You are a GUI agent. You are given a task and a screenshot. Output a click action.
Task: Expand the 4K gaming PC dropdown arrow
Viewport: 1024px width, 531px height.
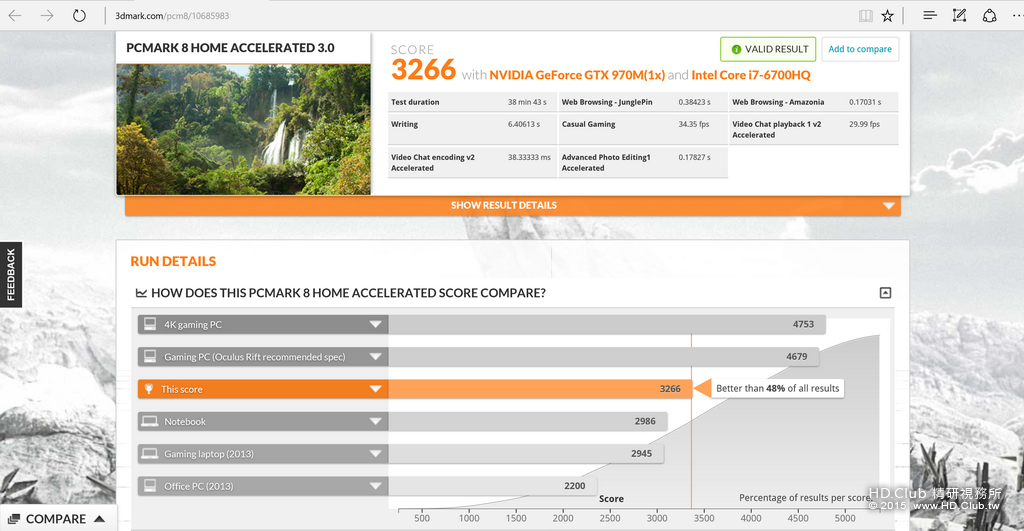pos(375,325)
